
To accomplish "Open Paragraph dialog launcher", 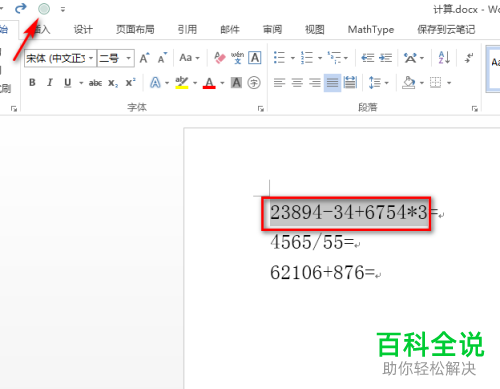I will pyautogui.click(x=474, y=108).
